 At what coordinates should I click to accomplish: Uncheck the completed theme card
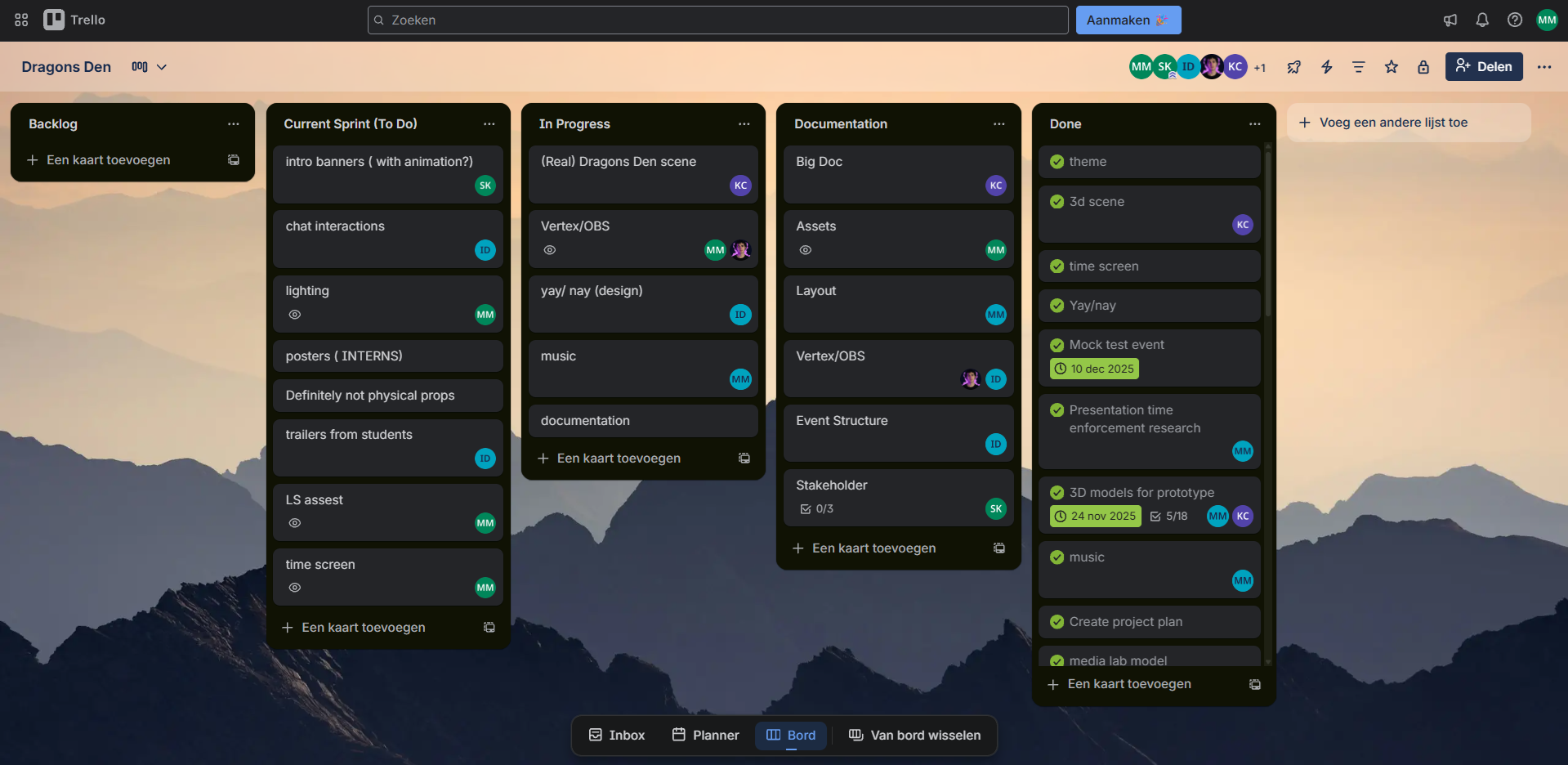[x=1057, y=162]
